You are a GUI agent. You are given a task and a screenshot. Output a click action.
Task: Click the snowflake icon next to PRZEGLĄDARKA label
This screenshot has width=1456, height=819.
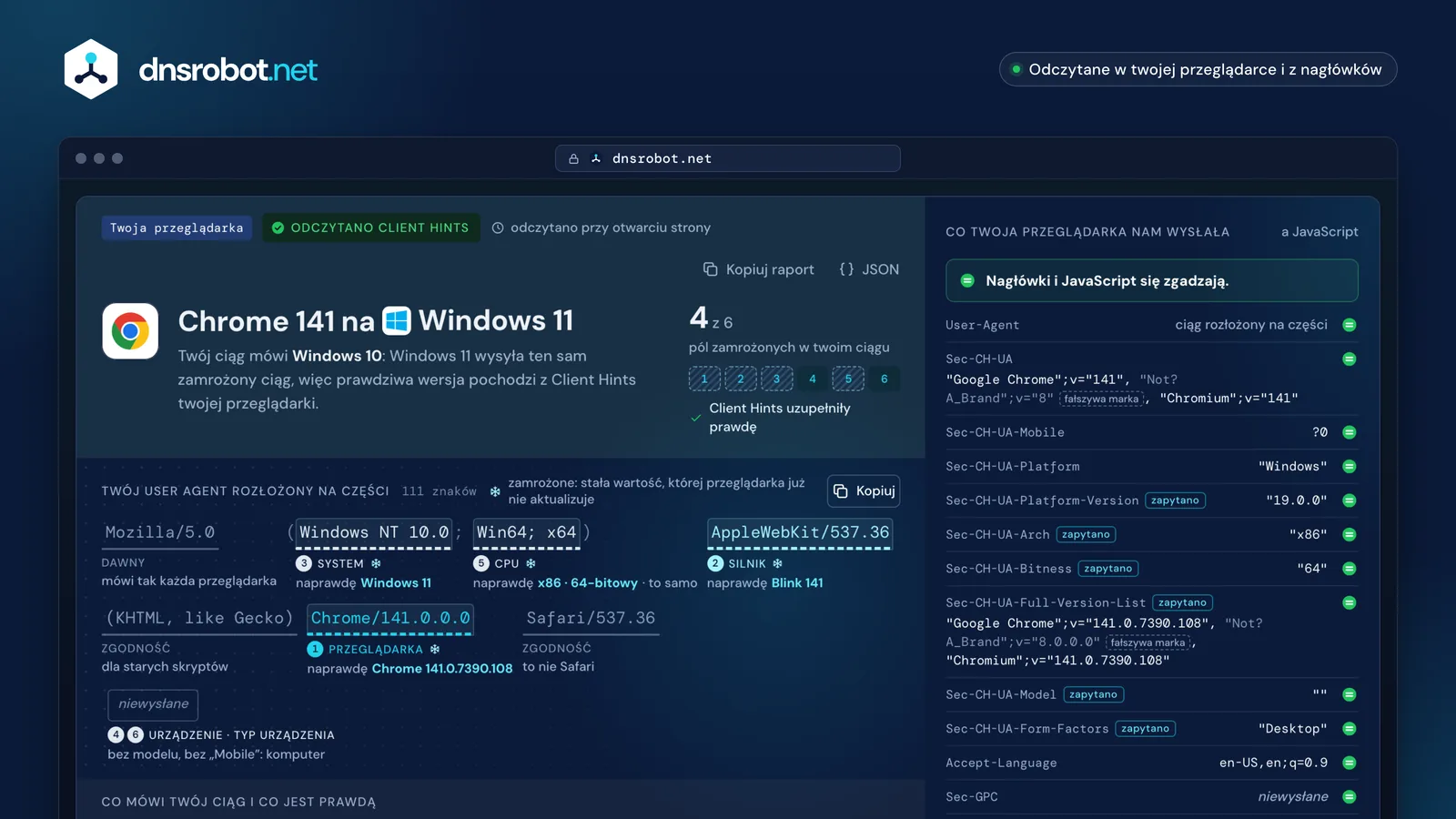[435, 650]
